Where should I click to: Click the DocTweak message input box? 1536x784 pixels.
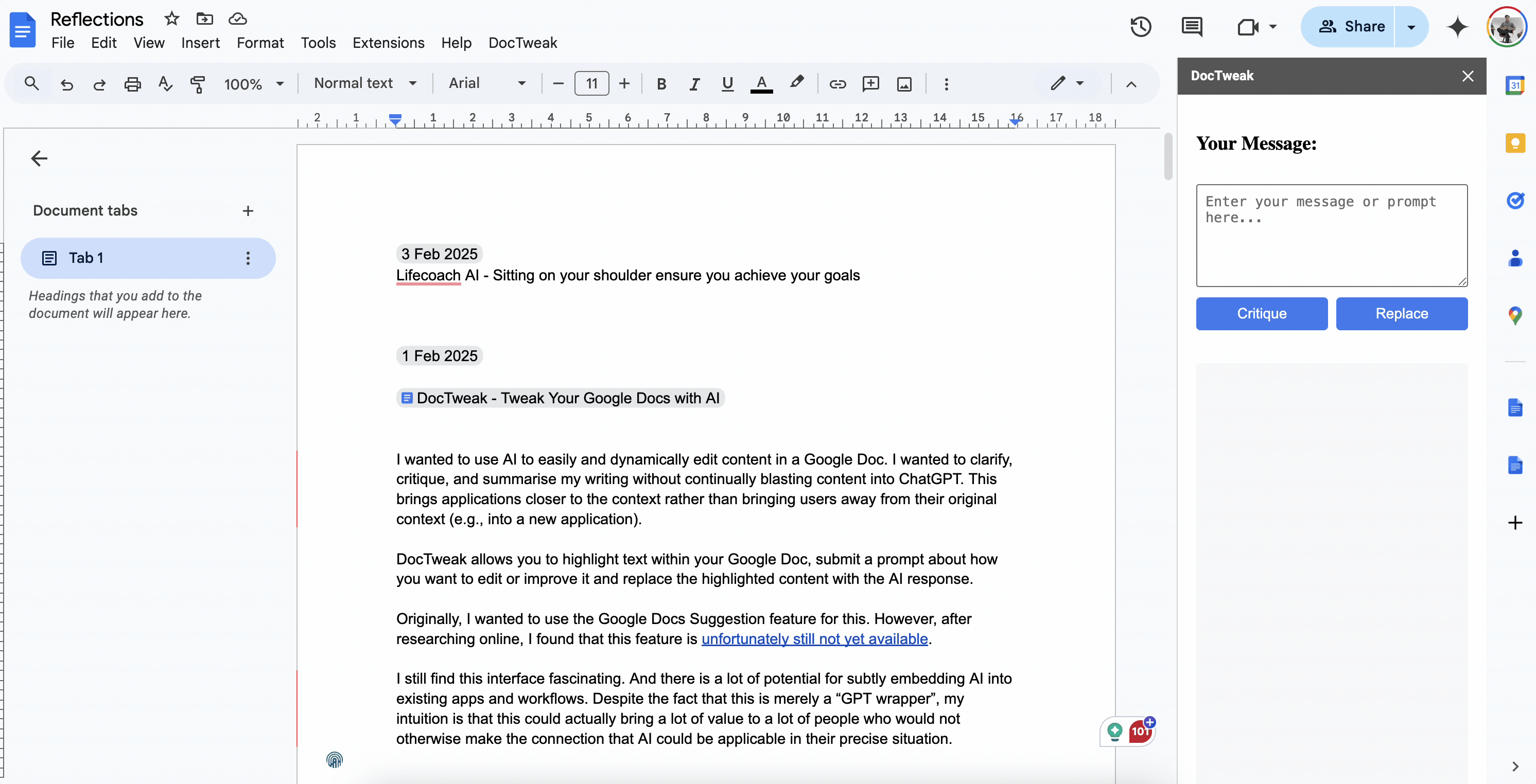point(1331,235)
